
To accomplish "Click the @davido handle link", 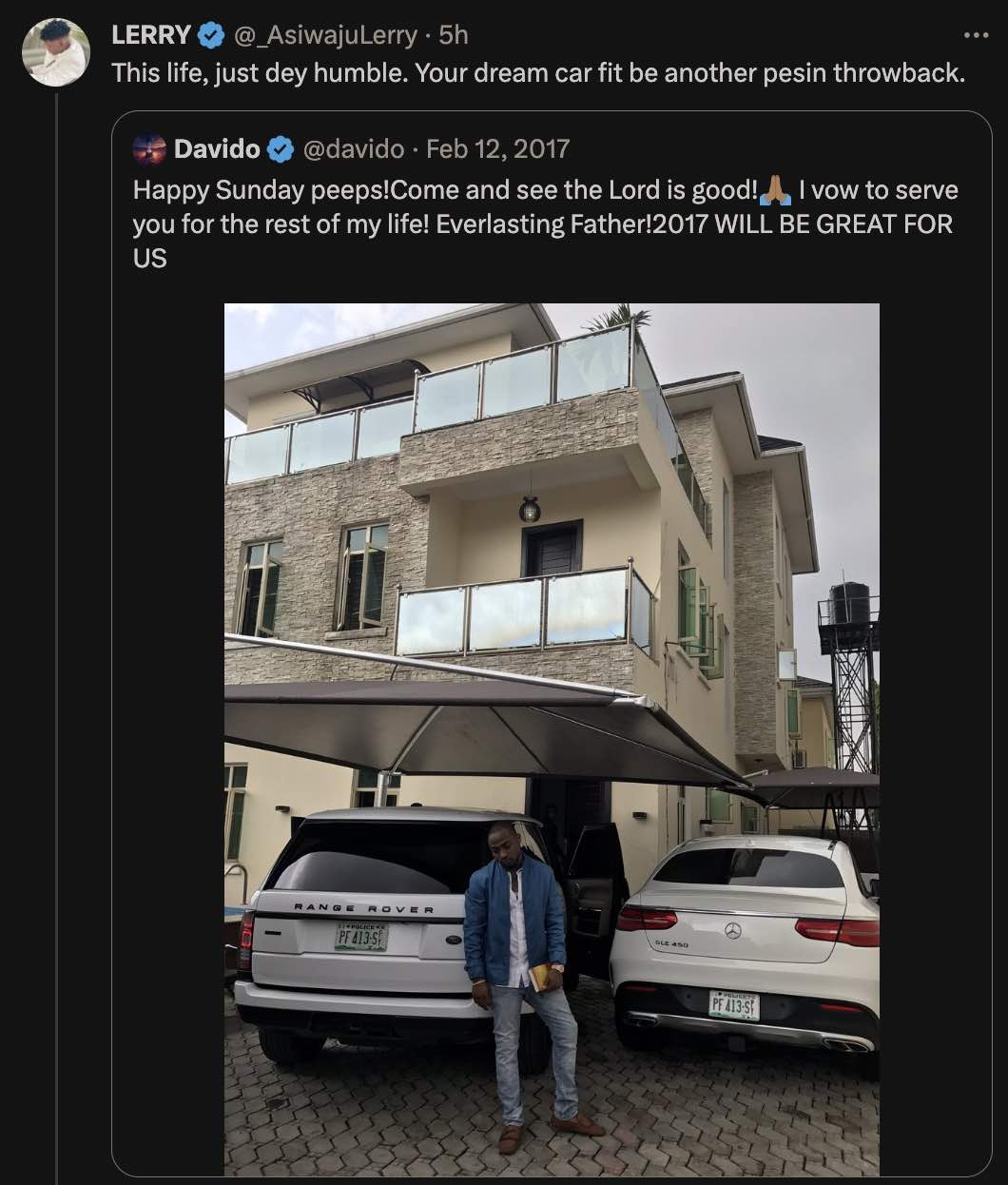I will [x=354, y=148].
